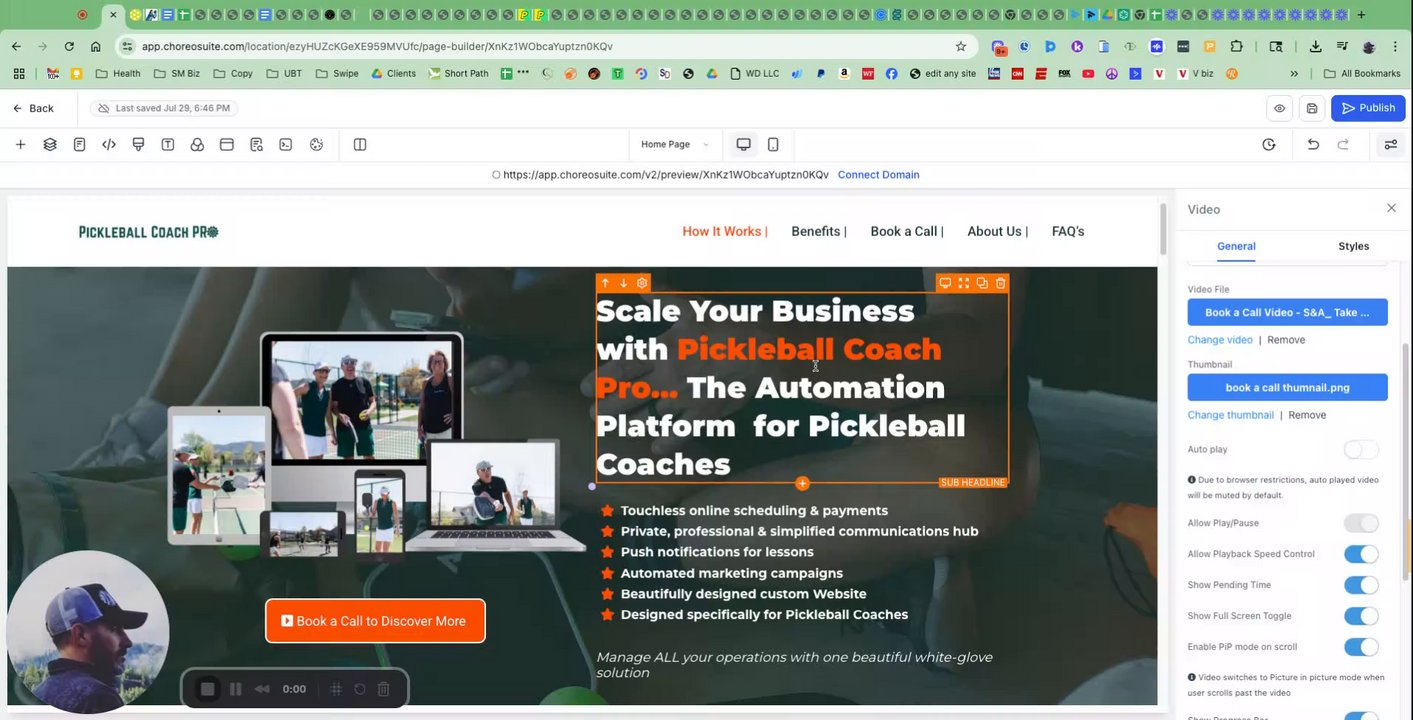1413x720 pixels.
Task: Turn off Show Full Screen Toggle
Action: [1361, 616]
